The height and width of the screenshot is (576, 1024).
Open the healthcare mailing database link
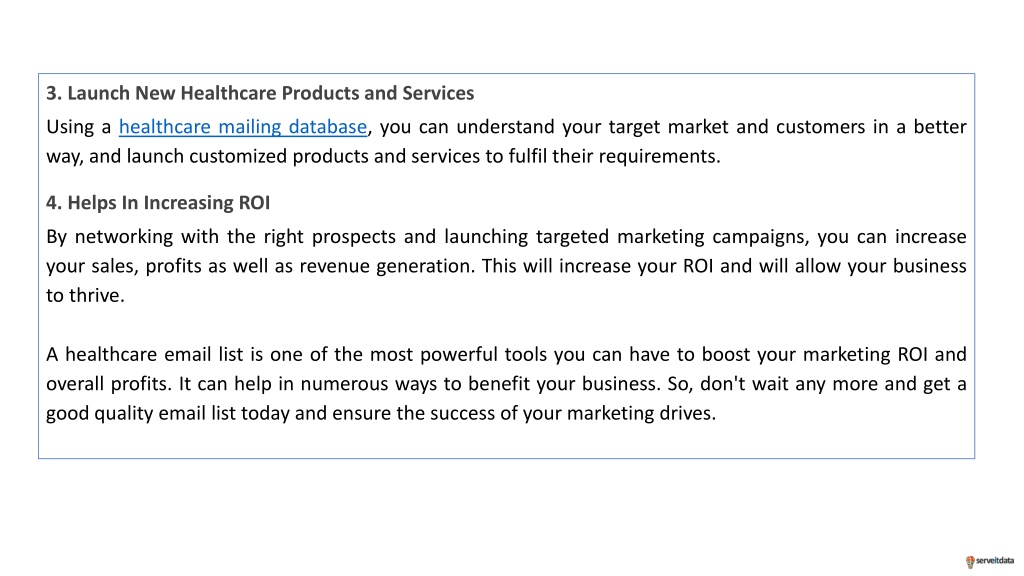243,127
